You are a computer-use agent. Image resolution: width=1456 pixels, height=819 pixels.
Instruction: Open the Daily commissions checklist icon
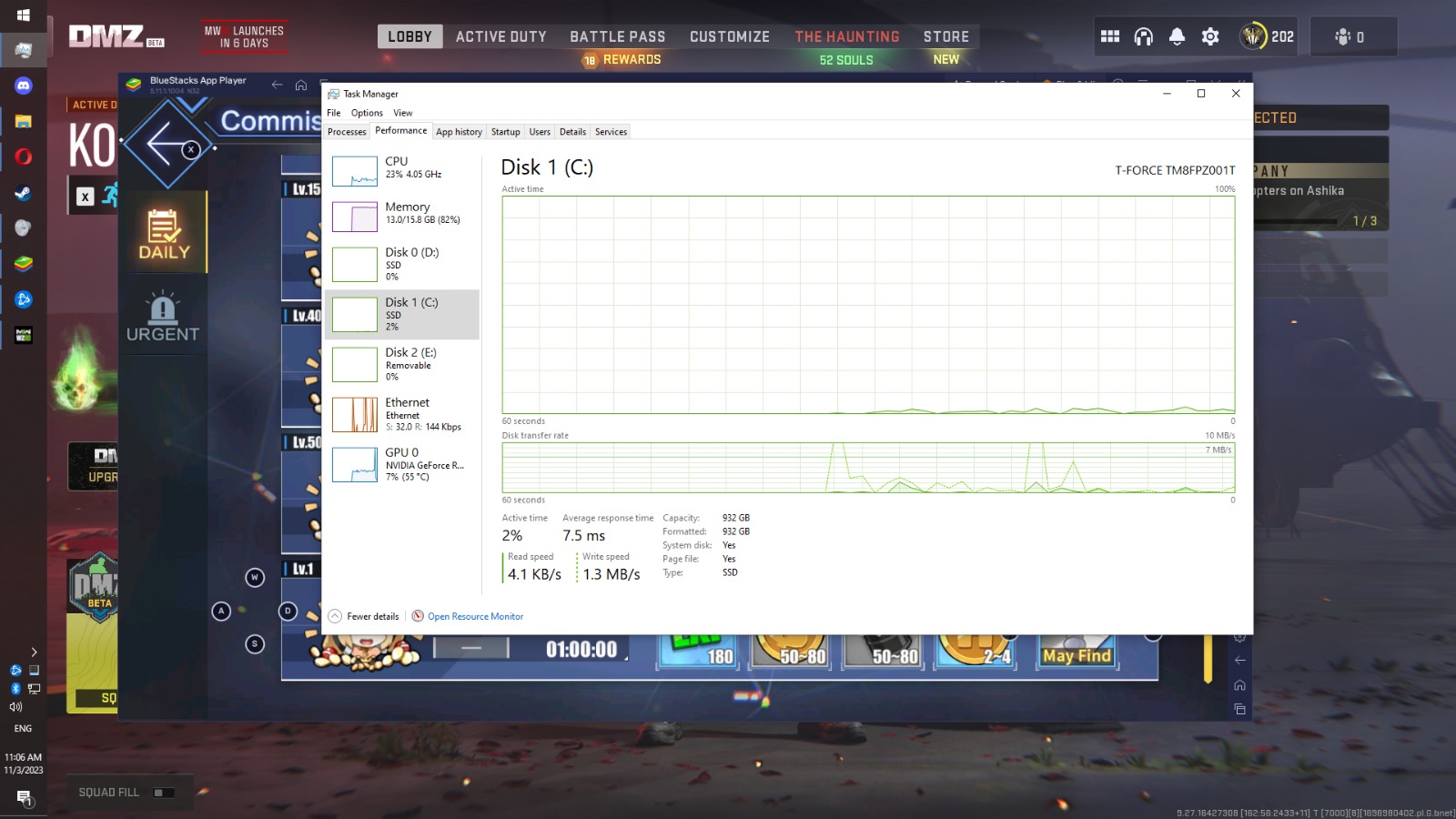[164, 227]
